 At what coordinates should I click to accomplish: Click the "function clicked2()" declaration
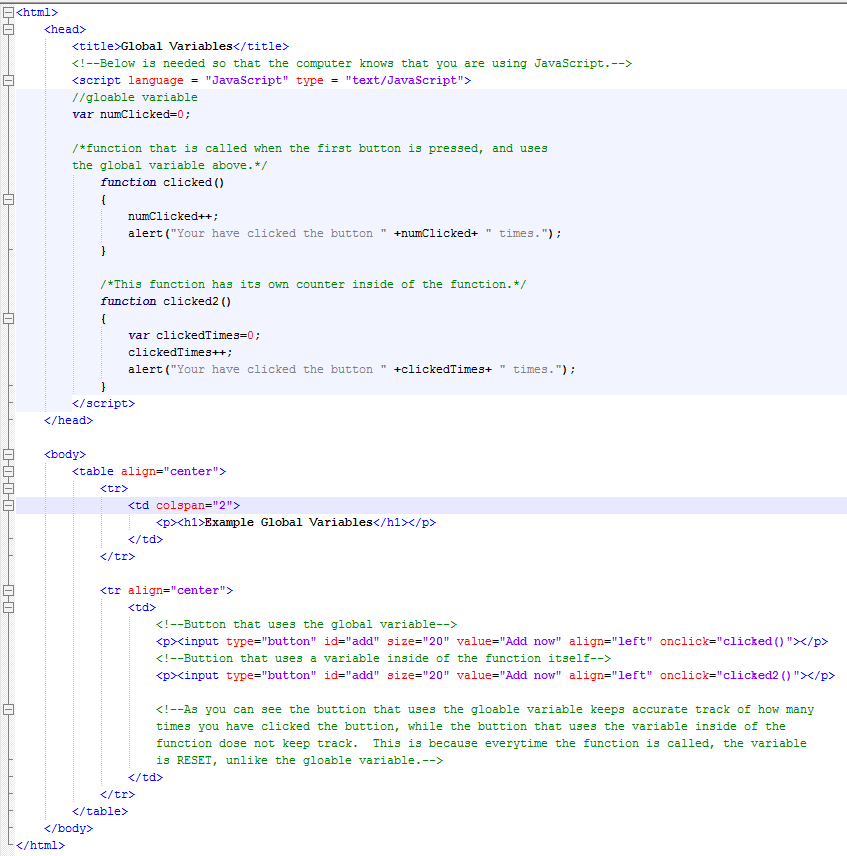(x=166, y=301)
